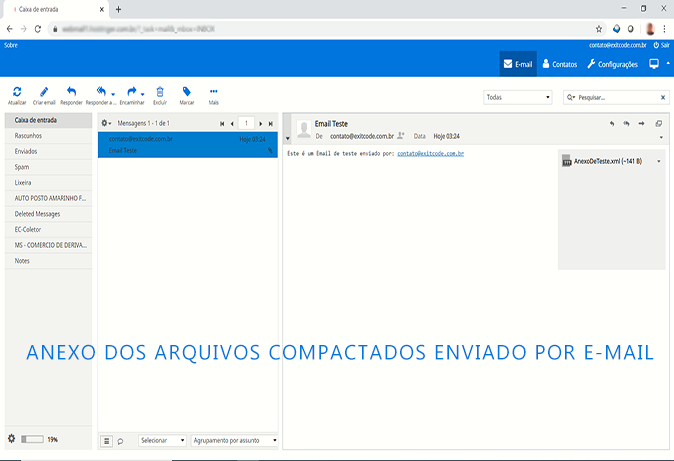Click sender avatar thumbnail
674x461 pixels.
(x=304, y=129)
